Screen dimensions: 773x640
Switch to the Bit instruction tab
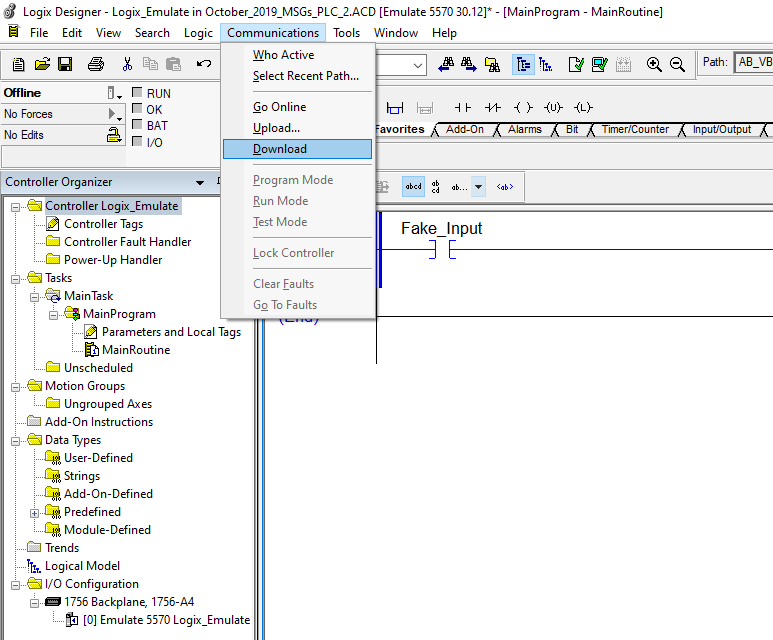572,129
